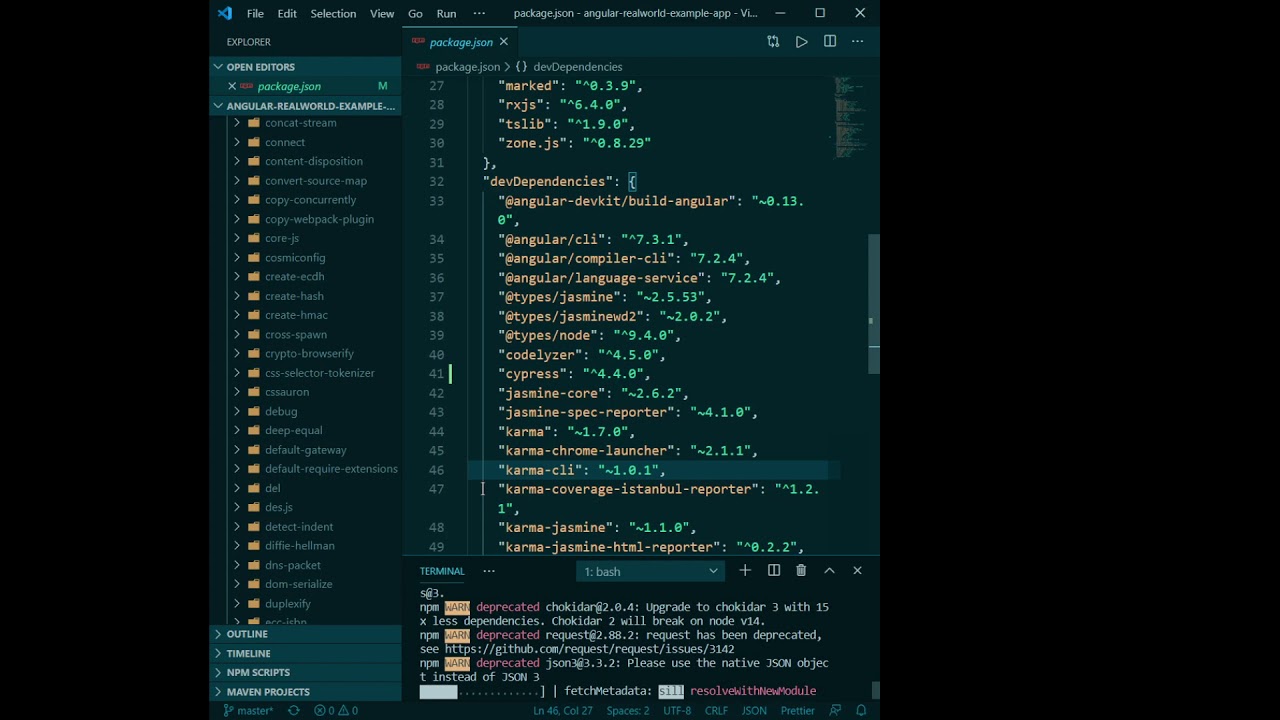Click package.json in the breadcrumb
The width and height of the screenshot is (1280, 720).
pyautogui.click(x=467, y=67)
